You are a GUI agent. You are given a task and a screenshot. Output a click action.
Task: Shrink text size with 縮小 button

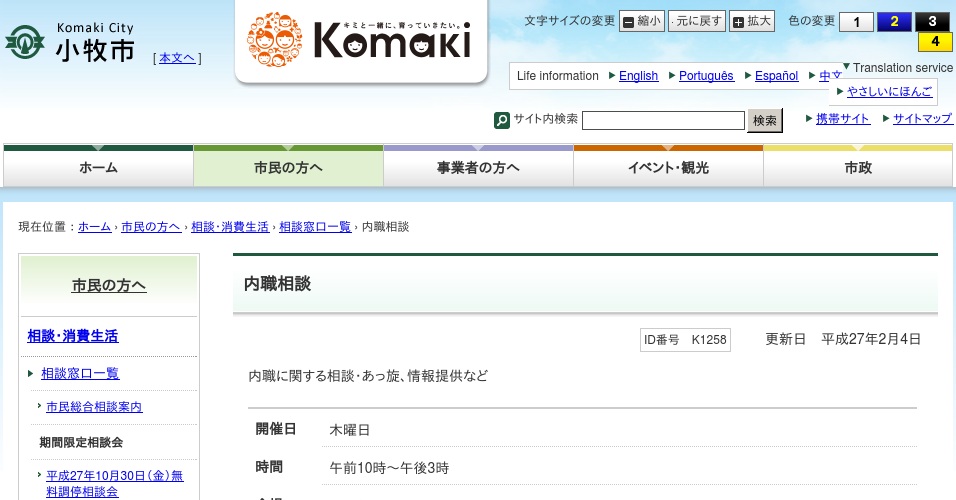click(x=641, y=21)
